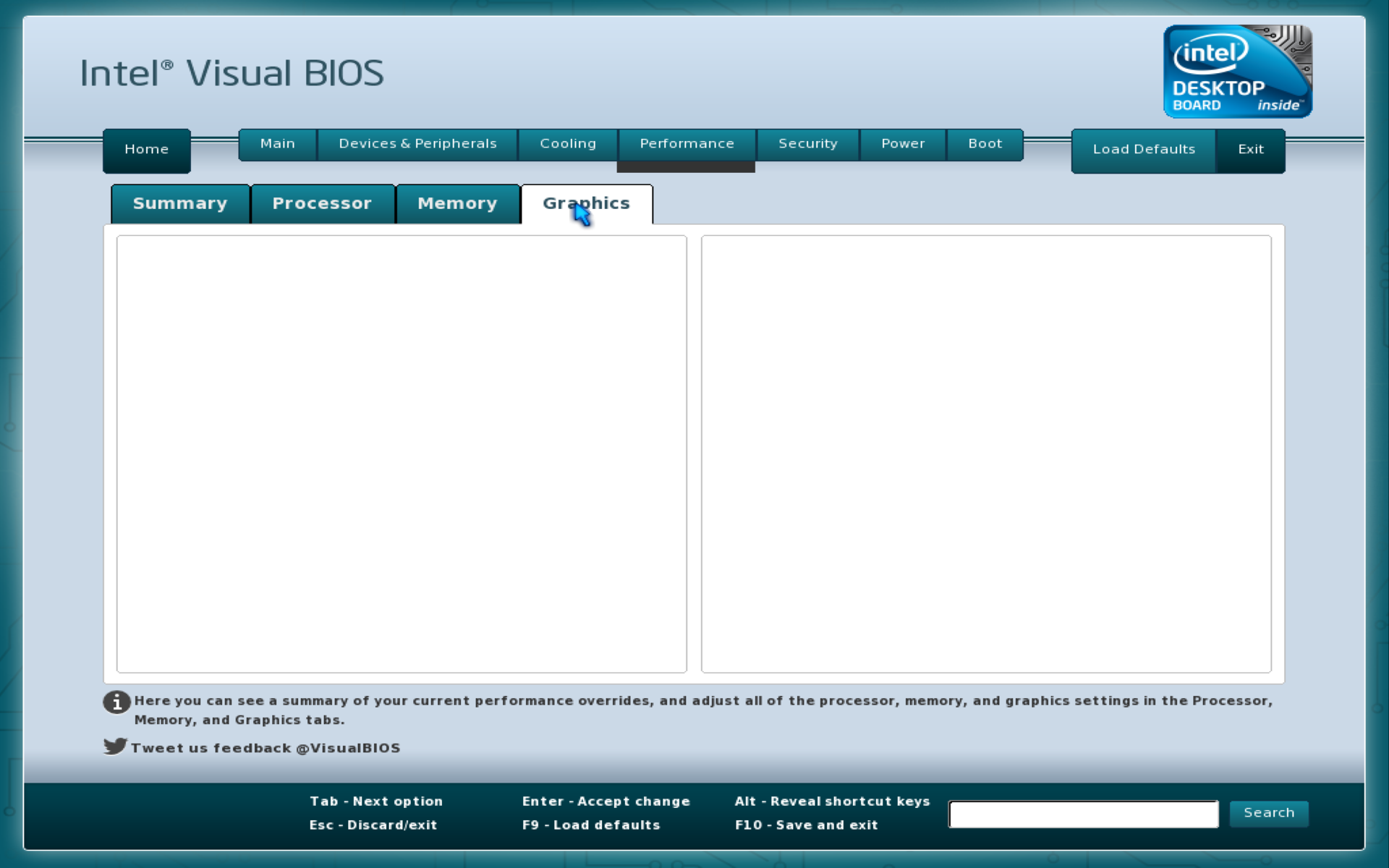Switch to the Summary tab
Image resolution: width=1389 pixels, height=868 pixels.
tap(180, 204)
